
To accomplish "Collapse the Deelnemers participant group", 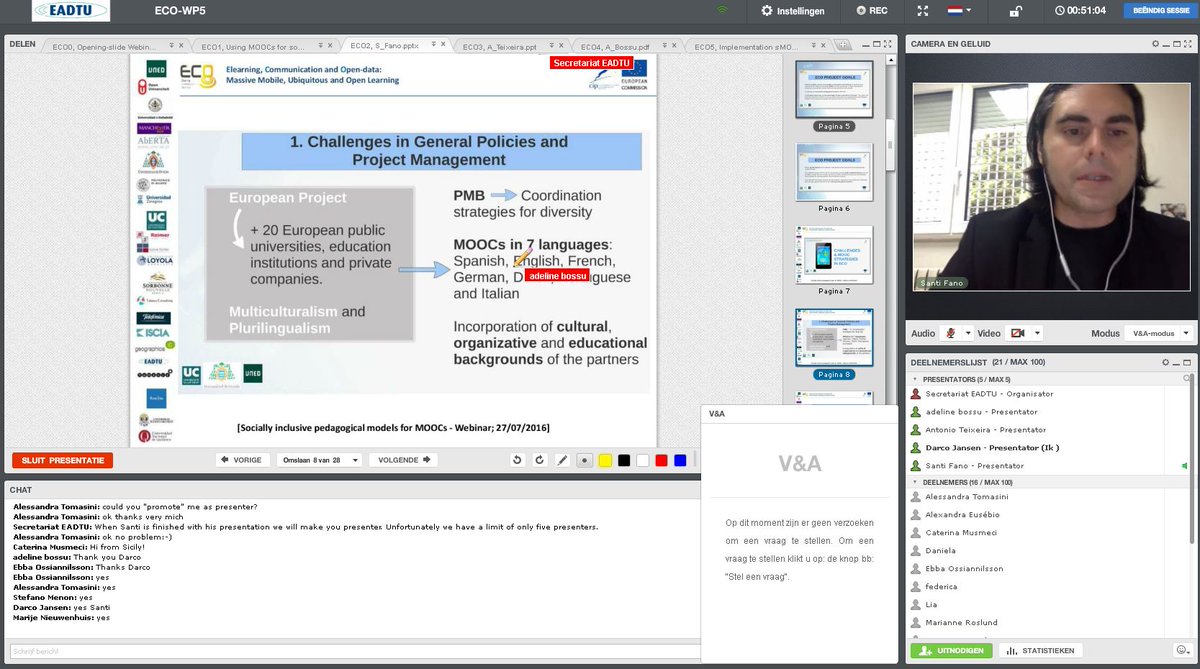I will tap(916, 481).
